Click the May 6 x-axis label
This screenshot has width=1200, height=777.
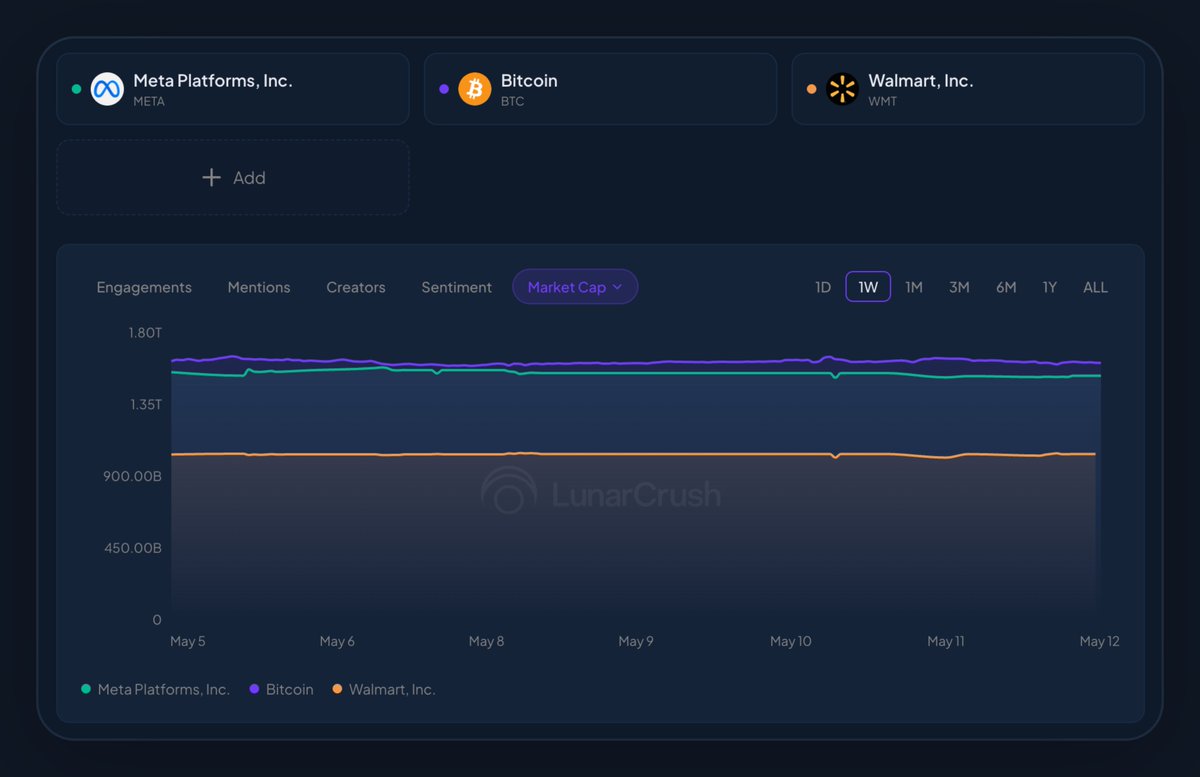pyautogui.click(x=337, y=641)
